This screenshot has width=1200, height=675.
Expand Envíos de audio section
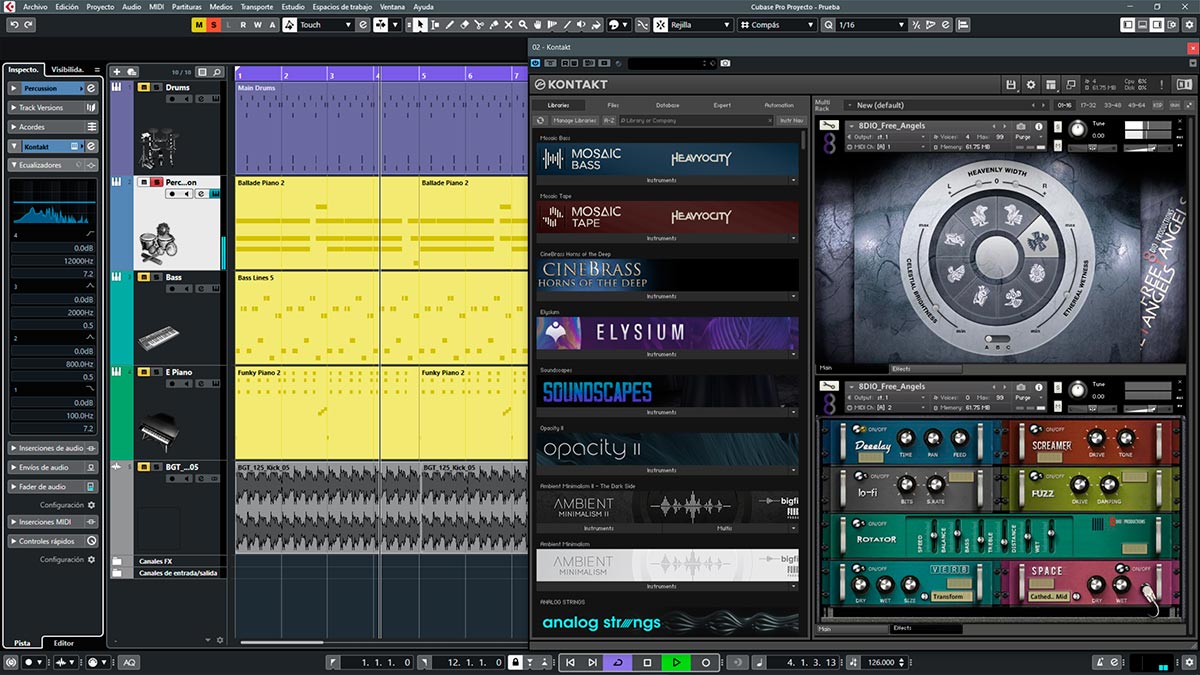coord(52,467)
